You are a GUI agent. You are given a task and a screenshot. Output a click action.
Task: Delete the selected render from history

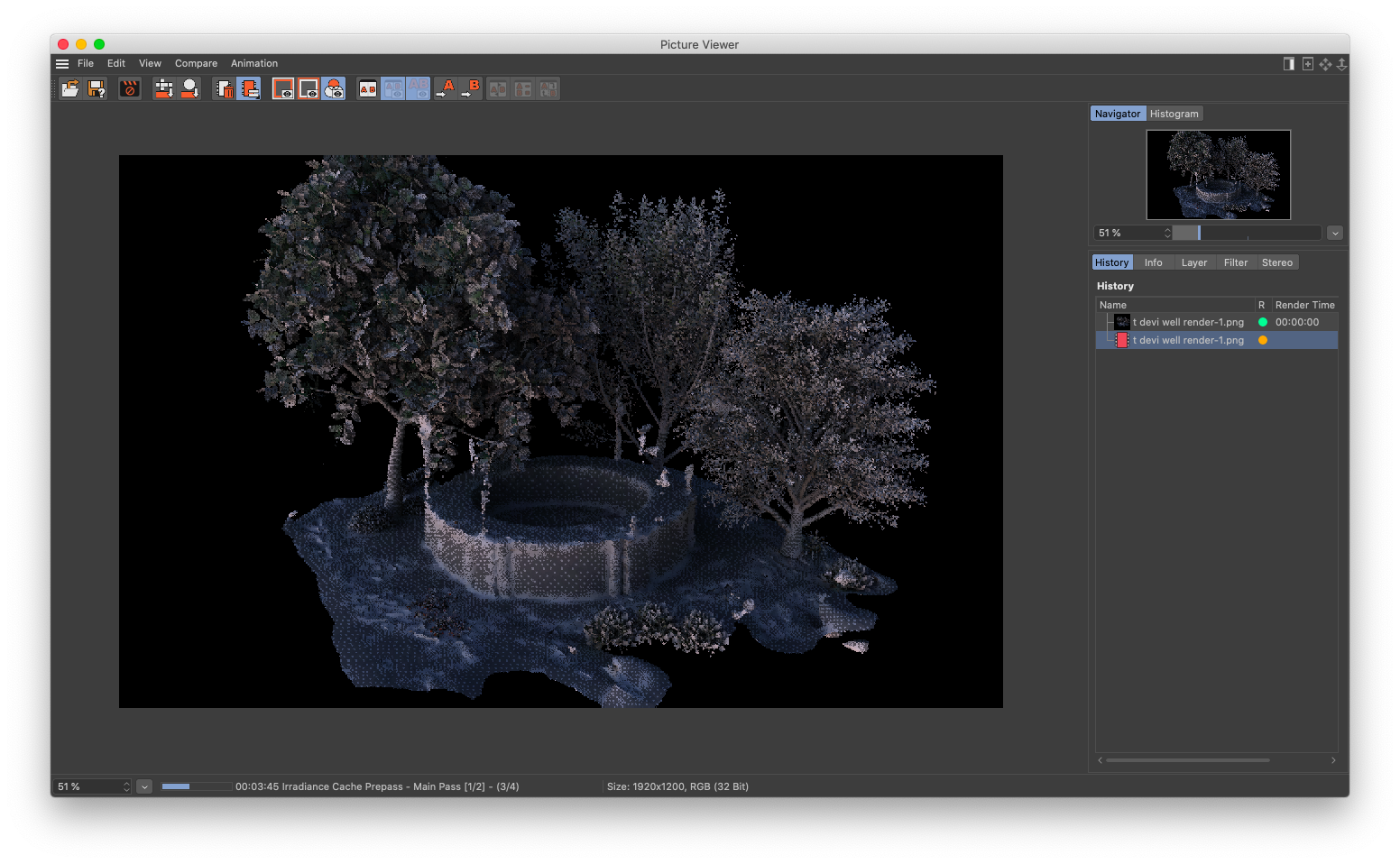(222, 87)
